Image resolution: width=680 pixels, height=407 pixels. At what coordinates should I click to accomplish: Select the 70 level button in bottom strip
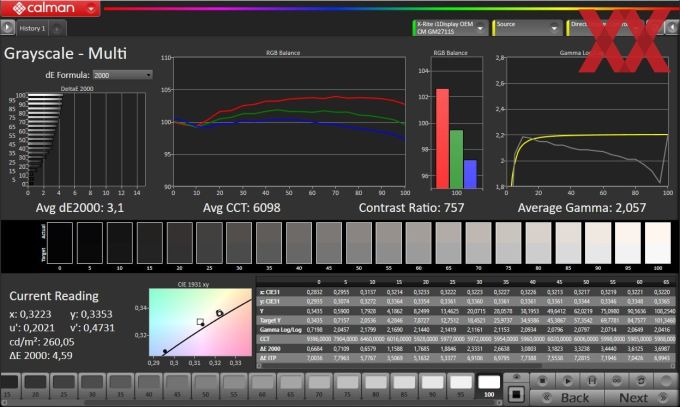pyautogui.click(x=319, y=386)
